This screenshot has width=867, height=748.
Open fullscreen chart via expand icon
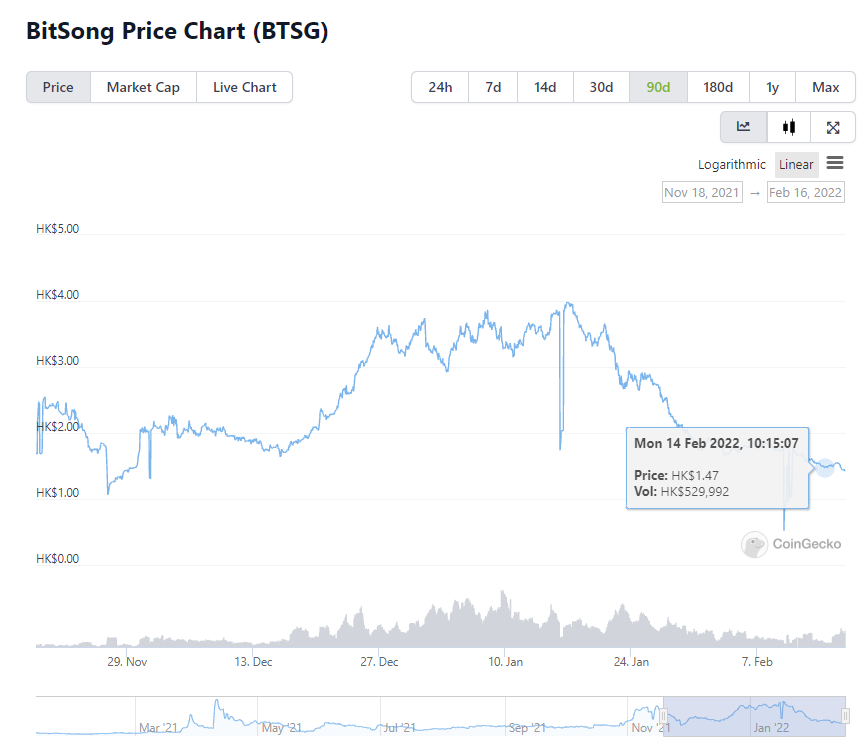pyautogui.click(x=833, y=127)
